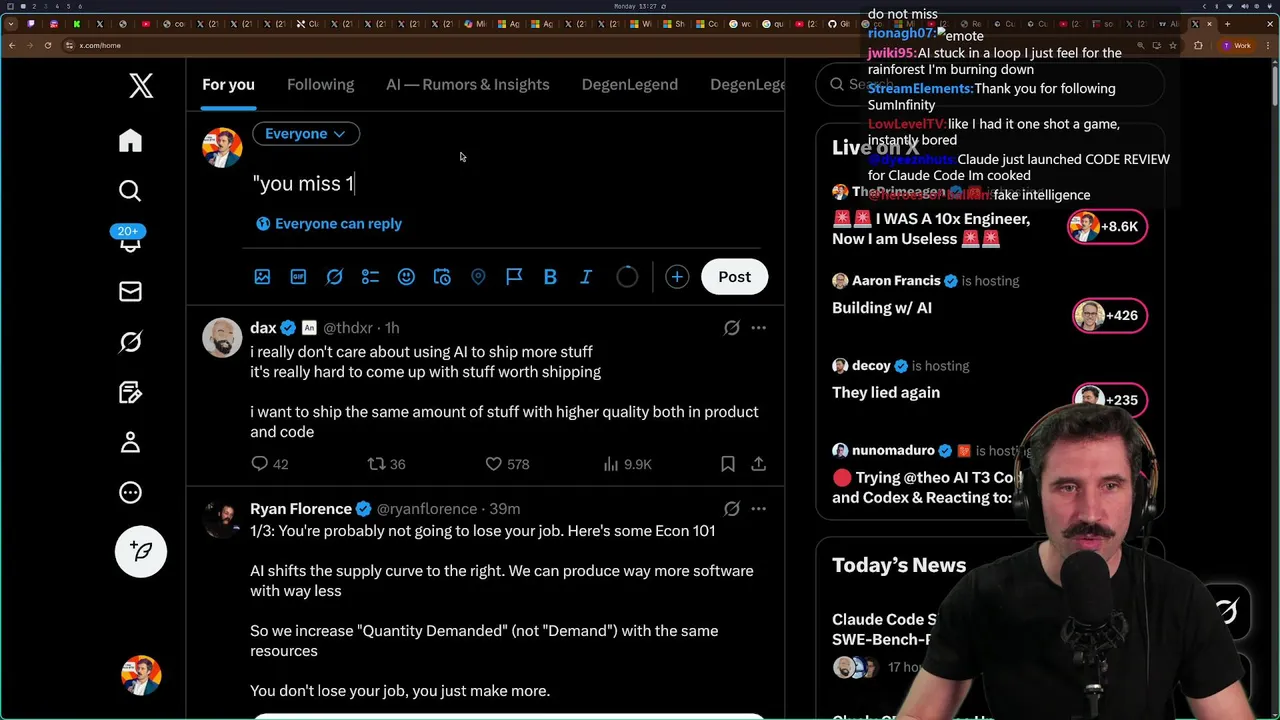Open "Building w/ AI" live stream
The width and height of the screenshot is (1280, 720).
pos(882,308)
